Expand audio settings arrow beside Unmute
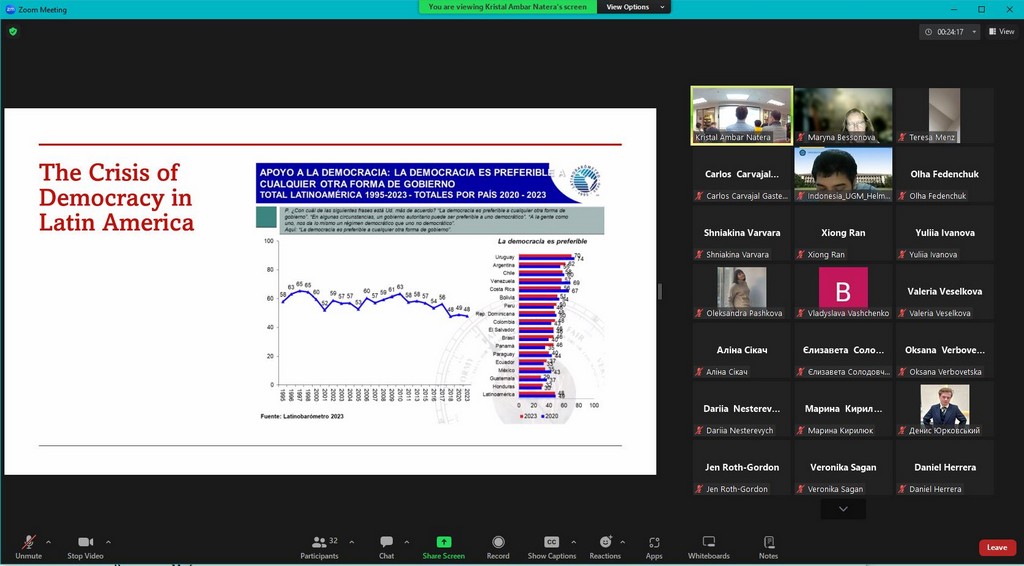Screen dimensions: 1024x566 tap(48, 541)
